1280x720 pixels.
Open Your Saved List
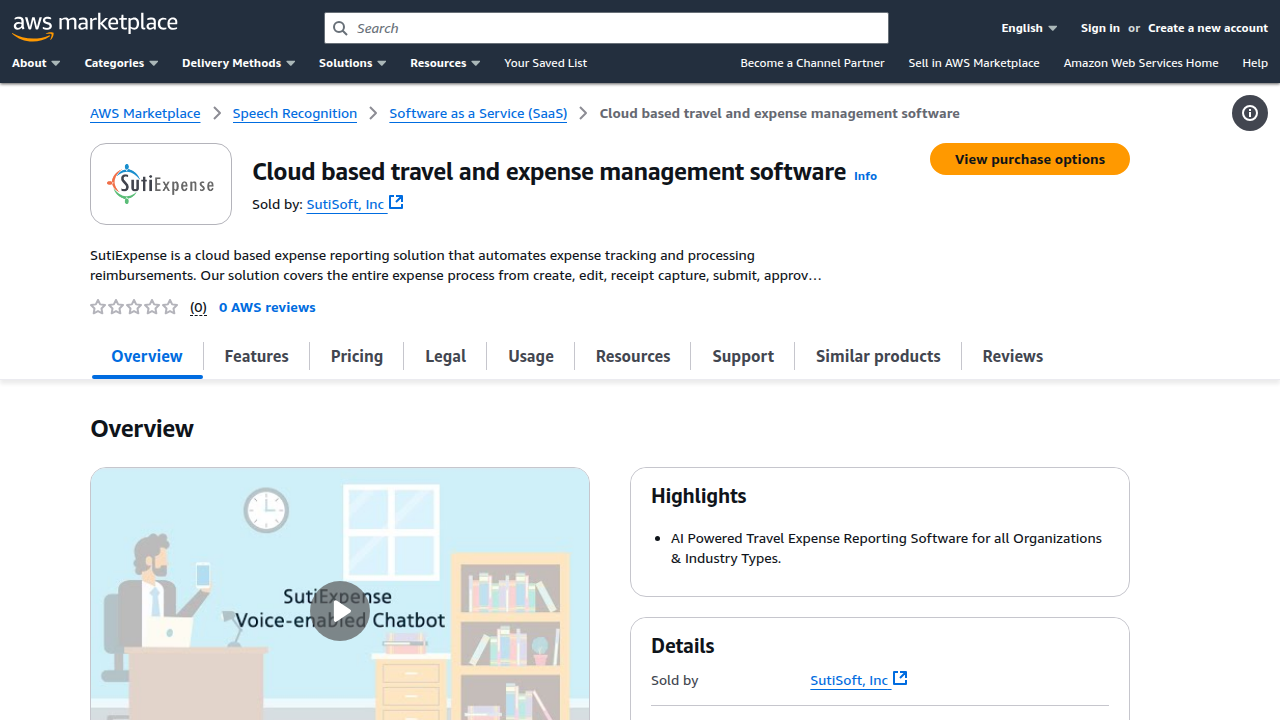545,63
